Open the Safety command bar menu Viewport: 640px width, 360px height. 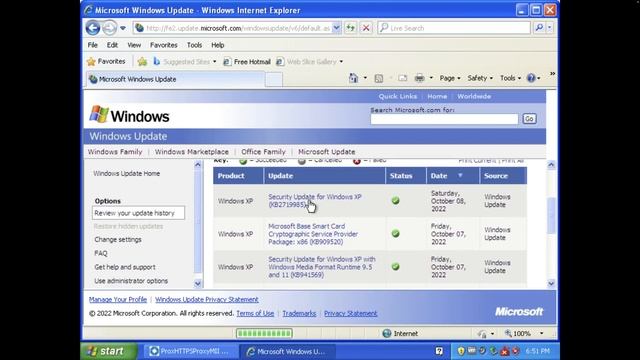(480, 78)
